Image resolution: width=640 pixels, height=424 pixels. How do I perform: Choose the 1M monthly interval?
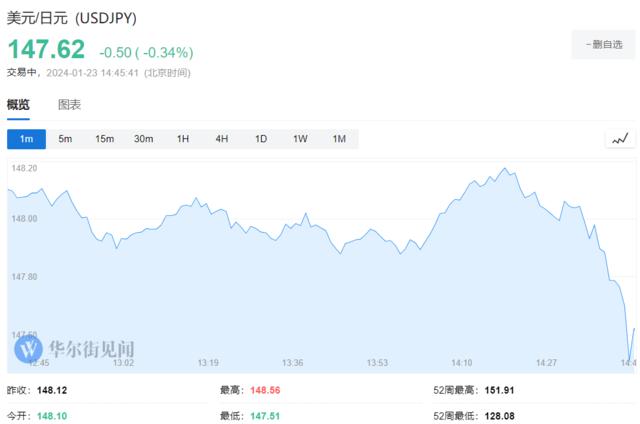[x=339, y=139]
